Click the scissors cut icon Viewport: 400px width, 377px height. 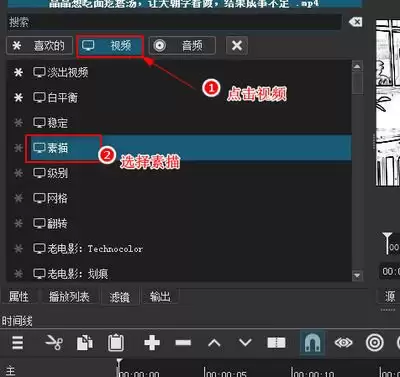[54, 342]
